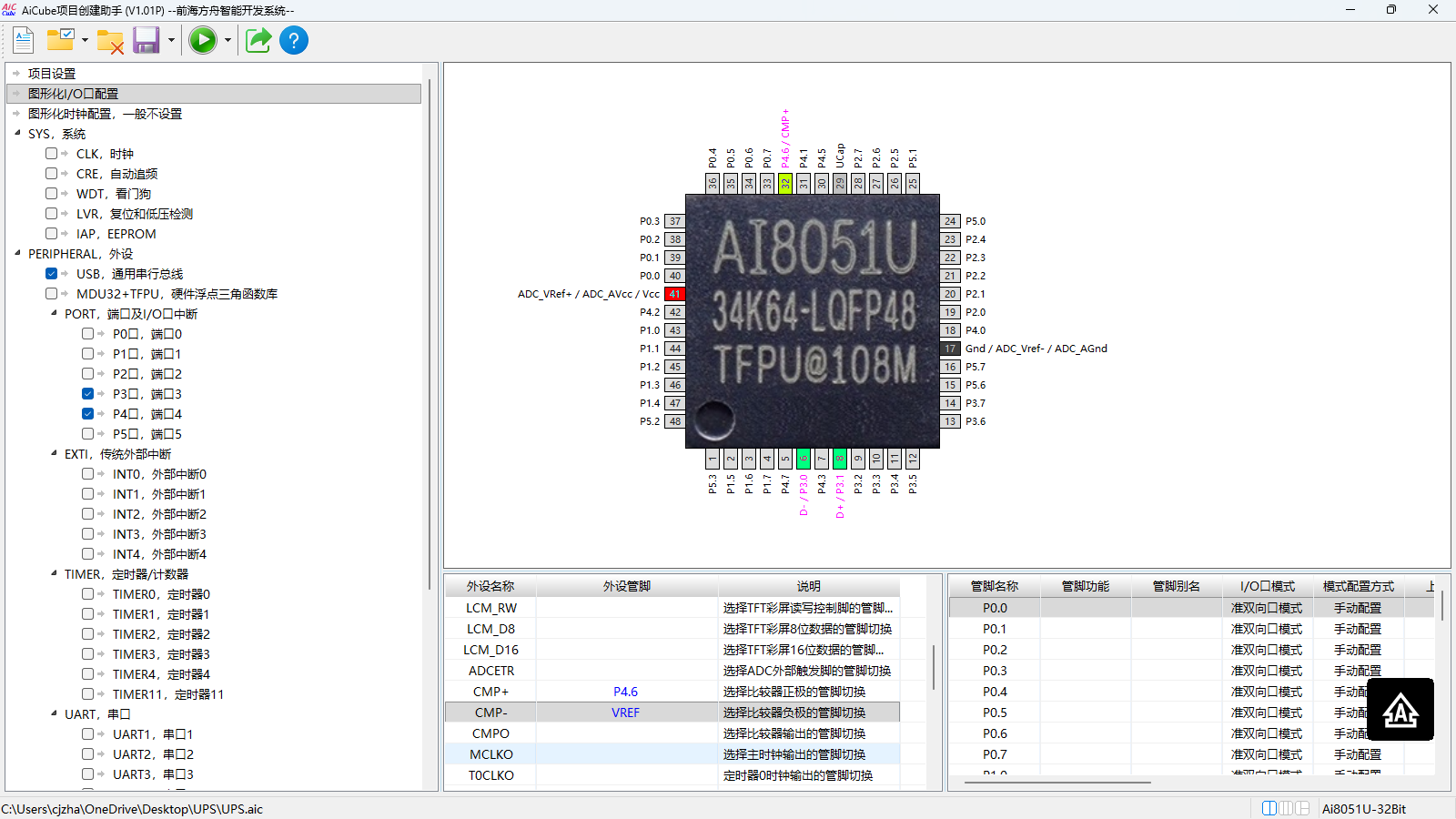Click the P4.6 pin link for CMP+
Viewport: 1456px width, 819px height.
coord(626,692)
